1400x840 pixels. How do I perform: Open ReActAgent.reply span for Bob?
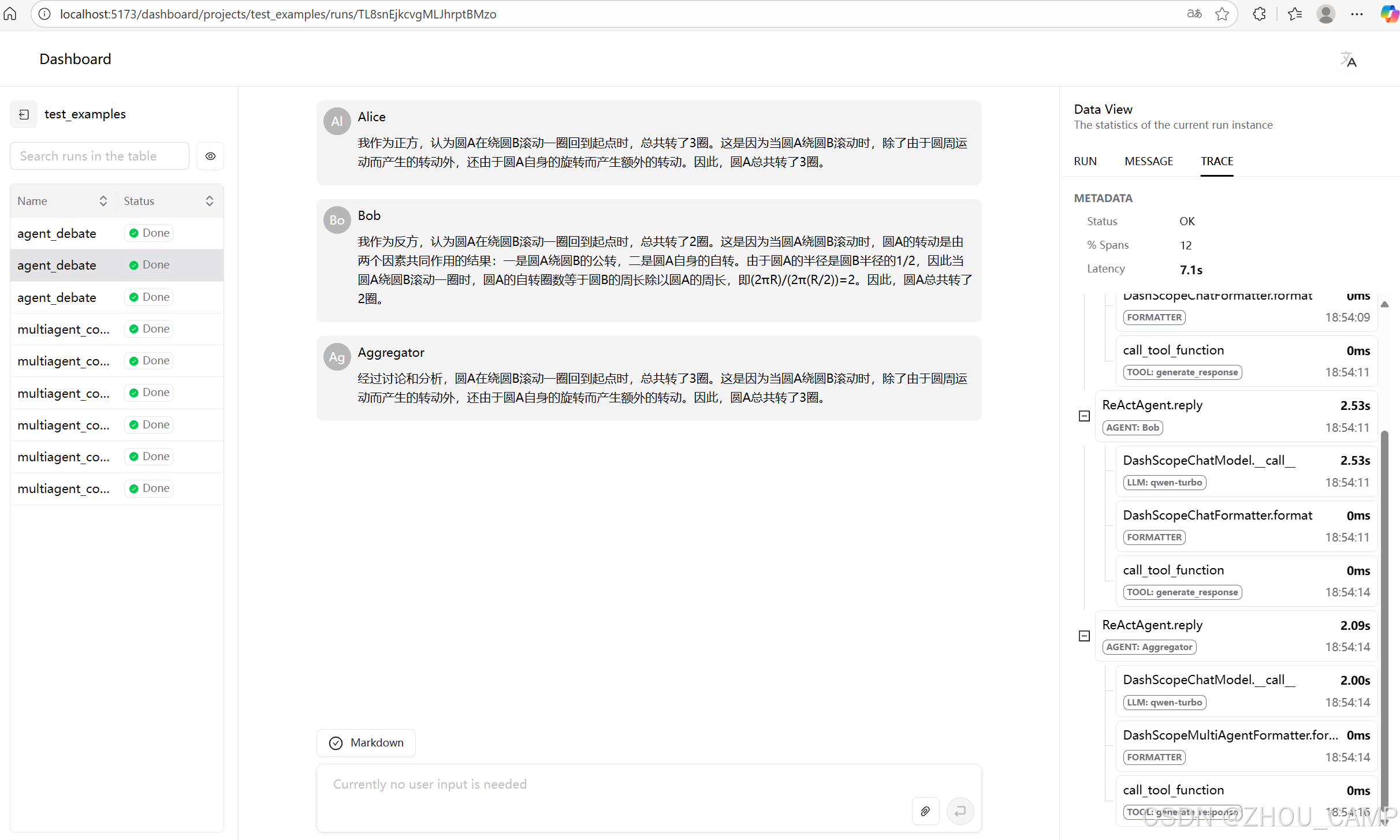coord(1236,416)
